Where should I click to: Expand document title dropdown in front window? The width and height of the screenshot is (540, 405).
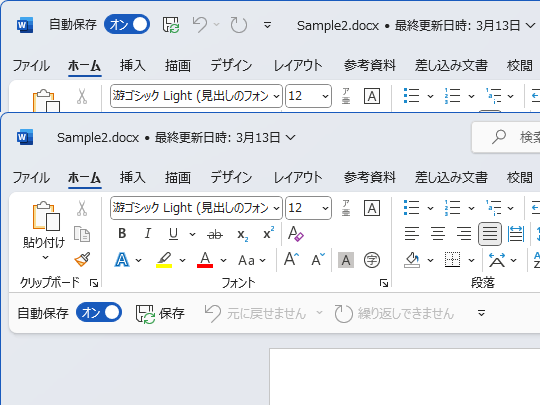tap(291, 138)
